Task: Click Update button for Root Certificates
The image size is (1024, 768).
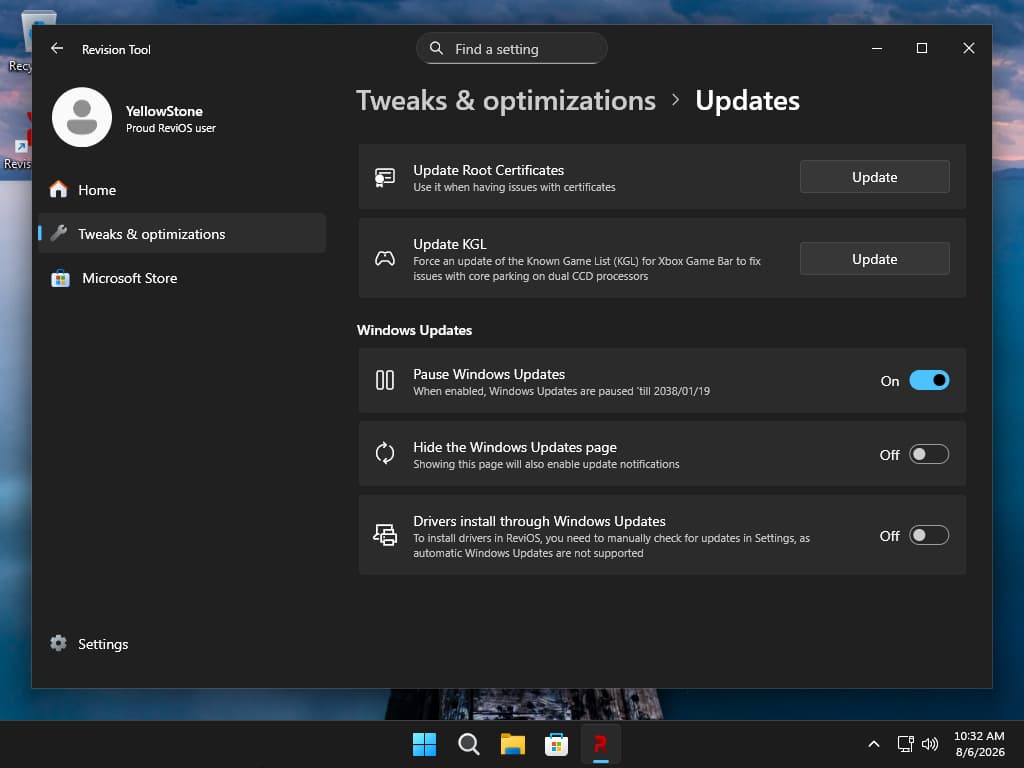Action: tap(874, 177)
